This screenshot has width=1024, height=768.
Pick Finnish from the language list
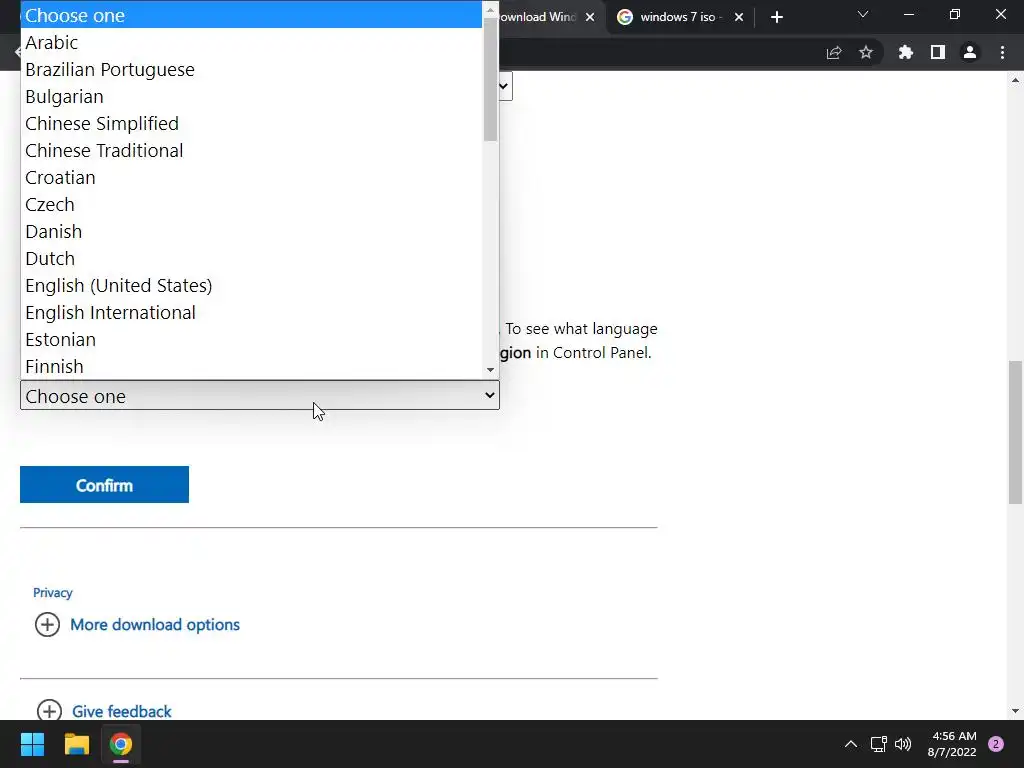coord(251,366)
